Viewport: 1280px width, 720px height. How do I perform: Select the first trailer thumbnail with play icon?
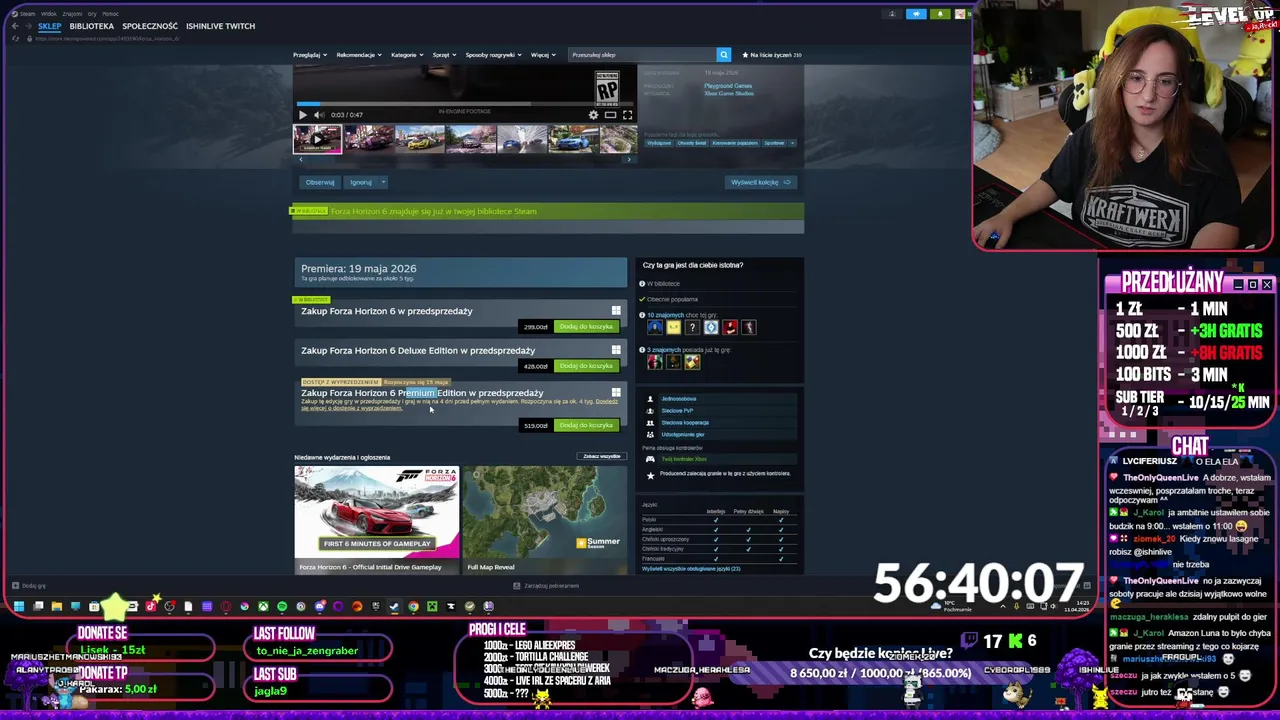317,139
